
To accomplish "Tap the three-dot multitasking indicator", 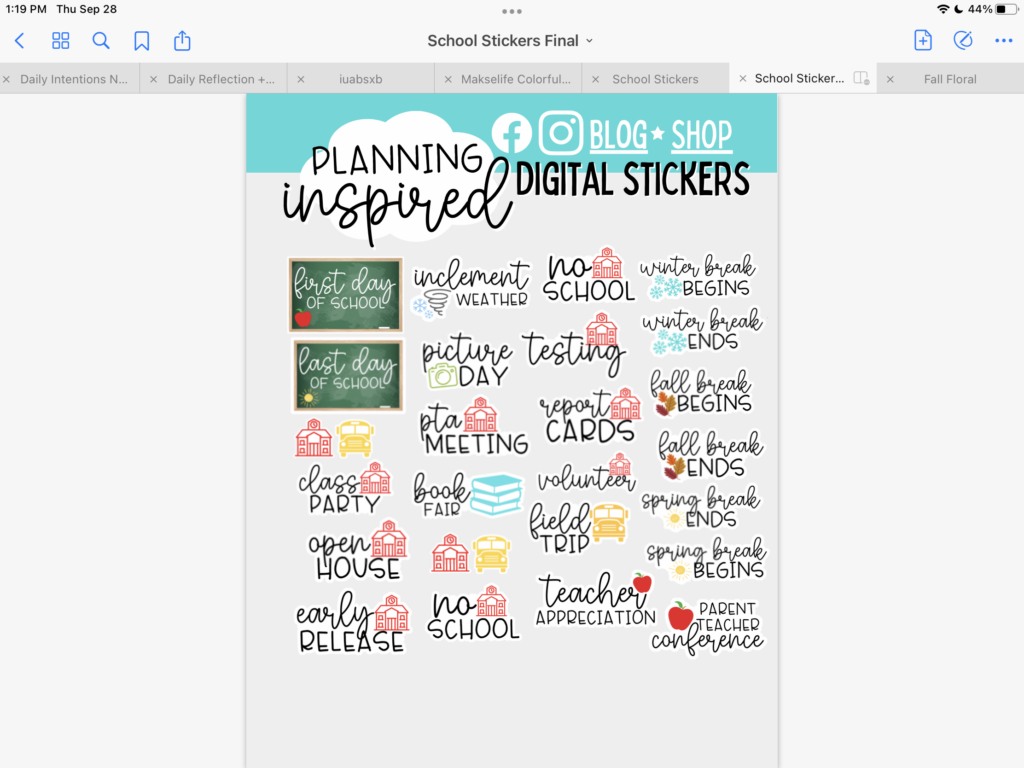I will (512, 11).
